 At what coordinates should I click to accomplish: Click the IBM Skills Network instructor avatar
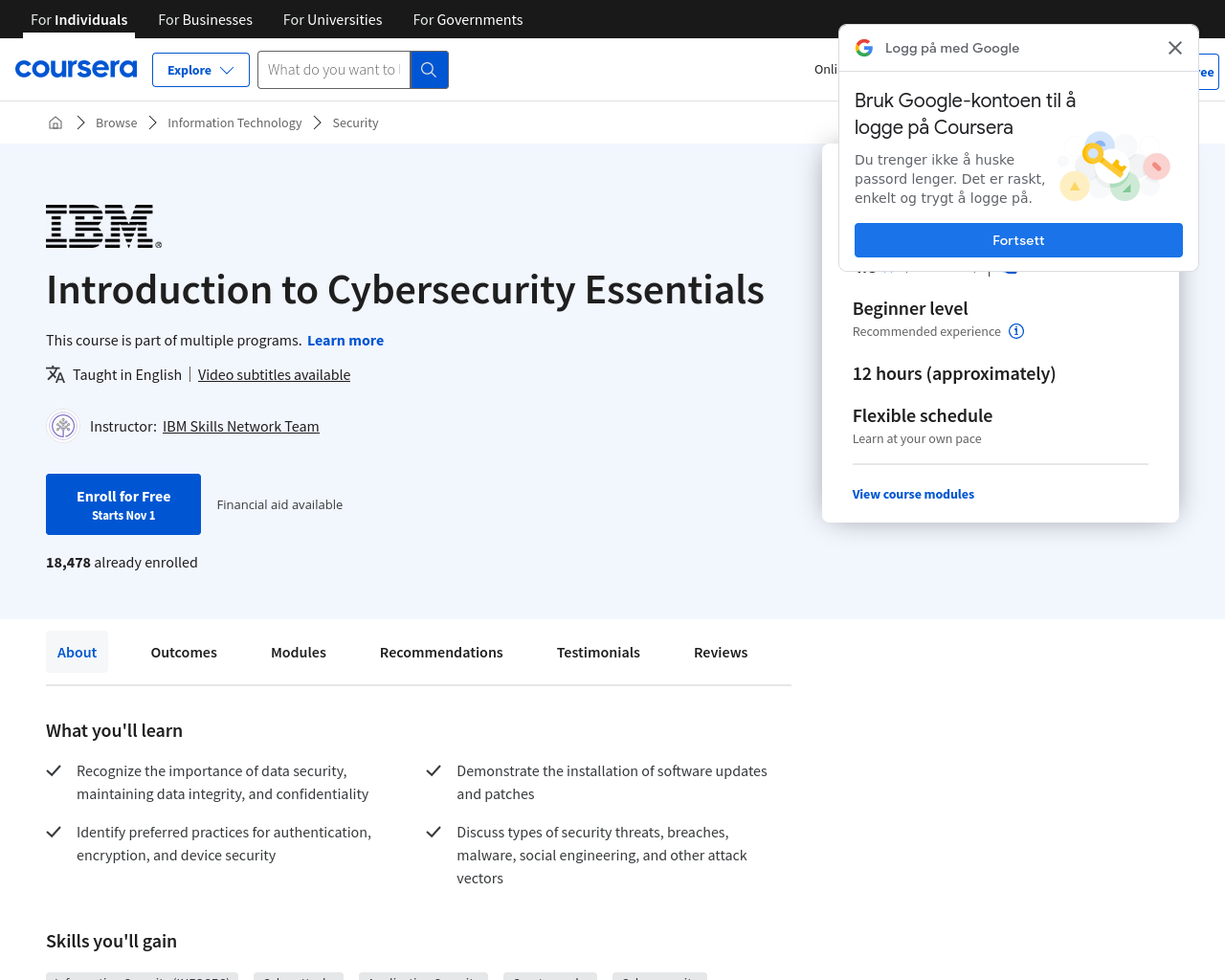tap(63, 426)
